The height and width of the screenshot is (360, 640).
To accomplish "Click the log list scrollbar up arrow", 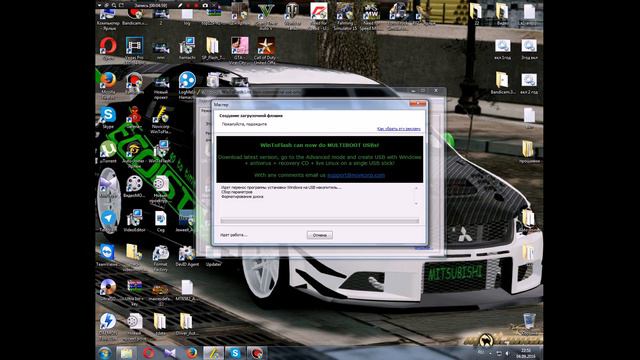I will point(416,188).
